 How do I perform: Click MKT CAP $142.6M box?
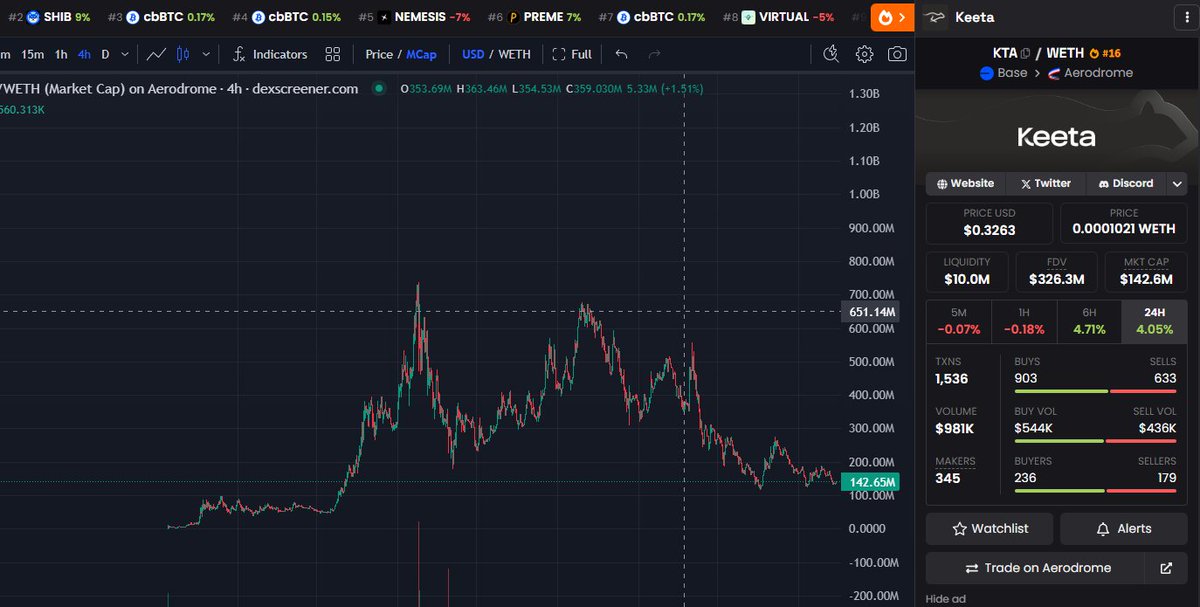[1146, 272]
